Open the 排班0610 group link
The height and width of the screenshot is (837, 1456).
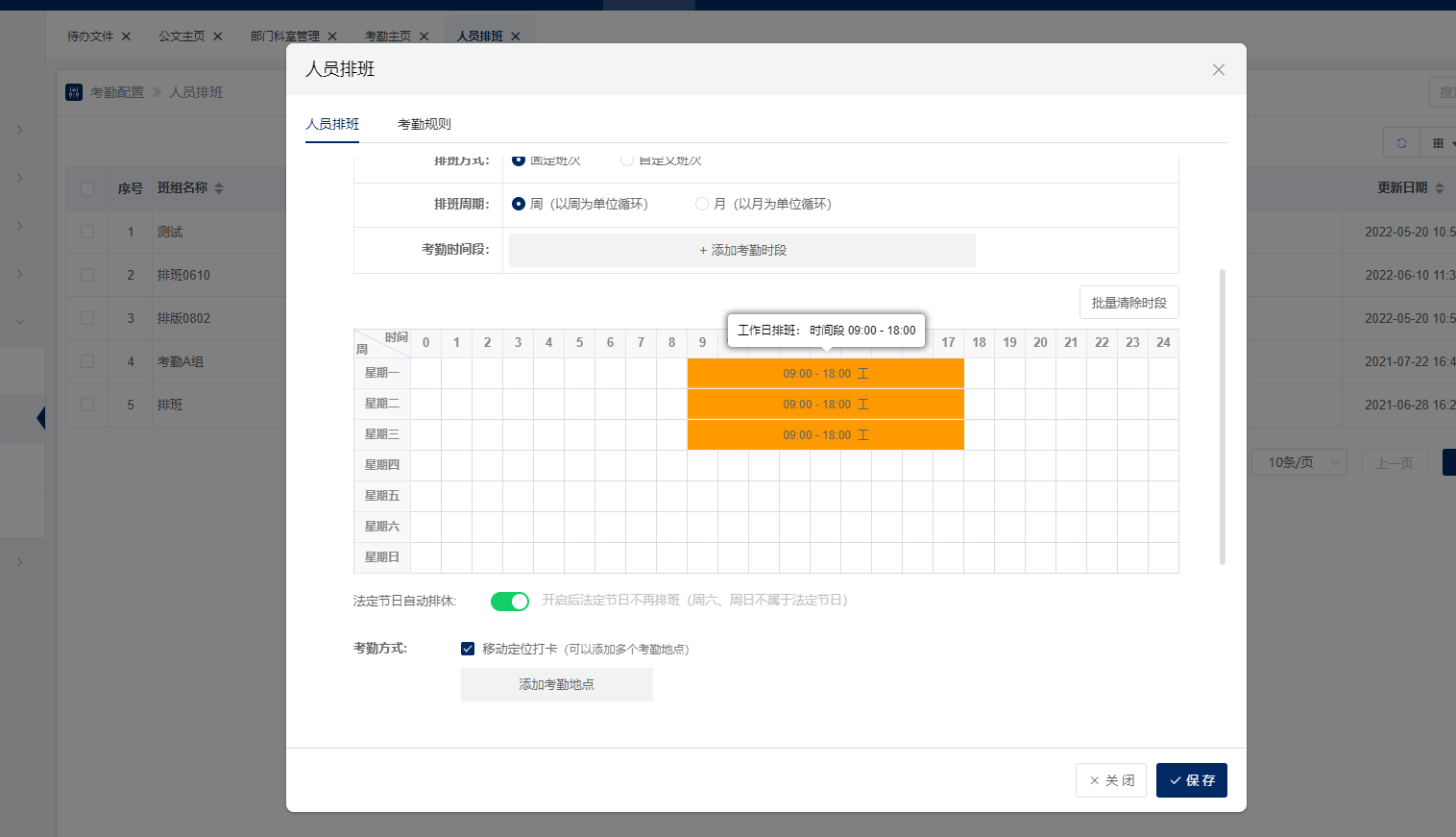pos(183,275)
